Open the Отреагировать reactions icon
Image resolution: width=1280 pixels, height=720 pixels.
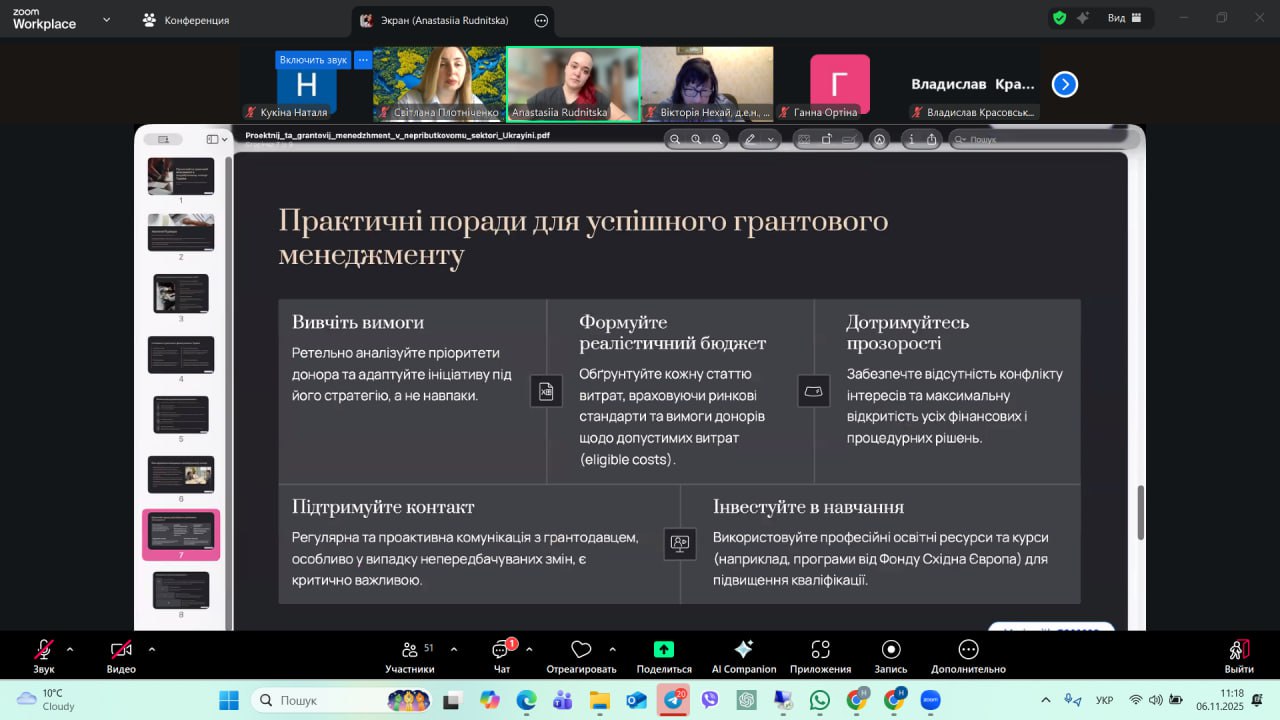click(x=581, y=650)
